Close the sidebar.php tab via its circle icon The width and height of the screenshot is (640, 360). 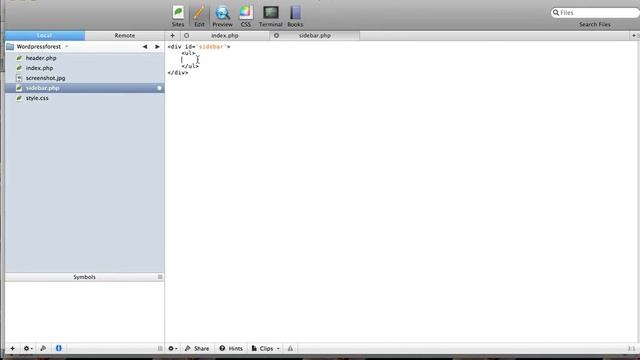(x=276, y=36)
